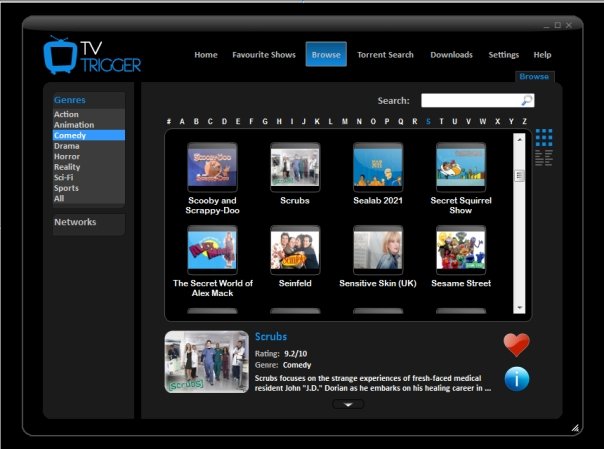Filter shows by letter A
The width and height of the screenshot is (604, 449).
tap(182, 121)
